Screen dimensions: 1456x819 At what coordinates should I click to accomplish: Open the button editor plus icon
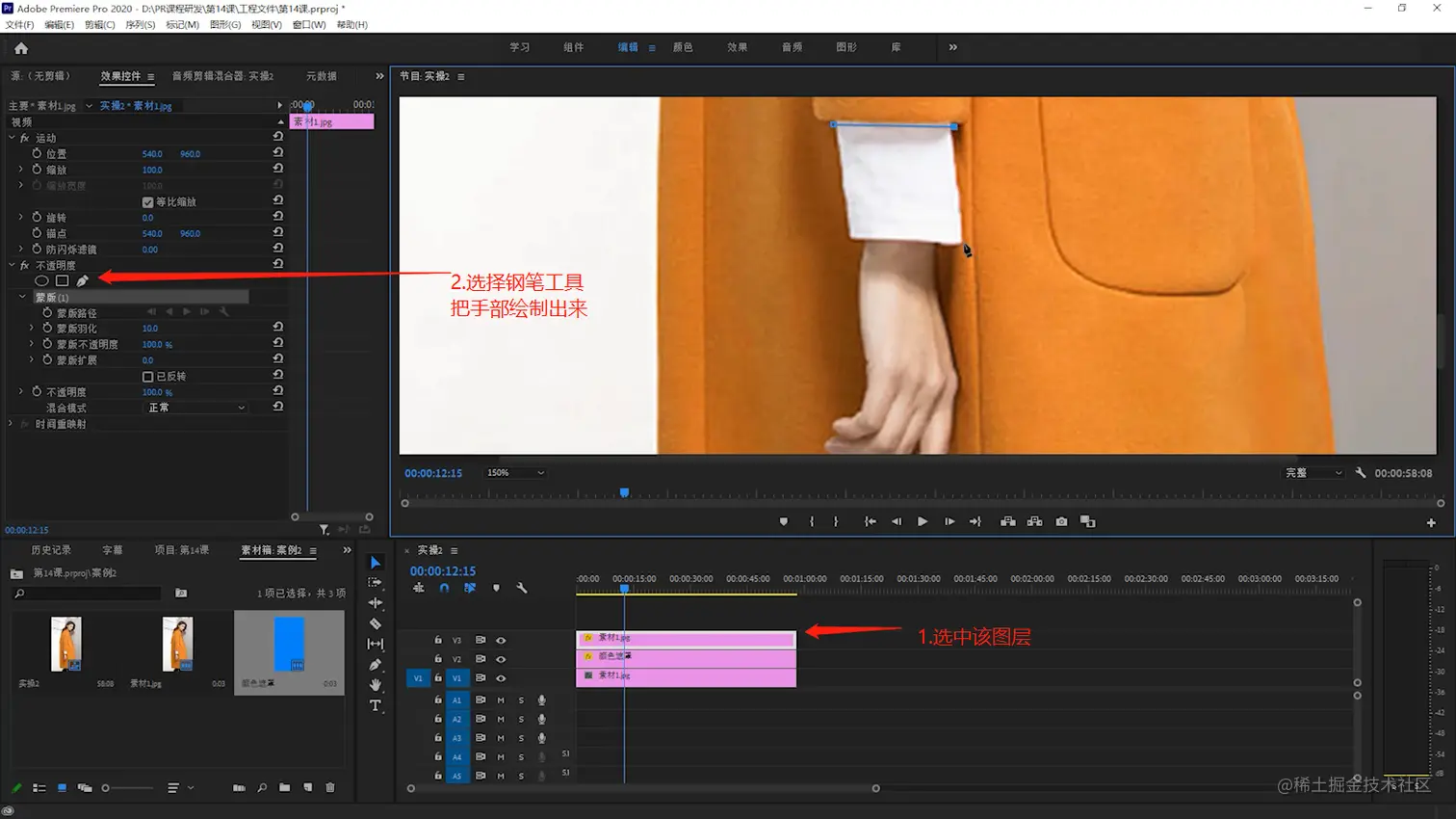(1431, 522)
